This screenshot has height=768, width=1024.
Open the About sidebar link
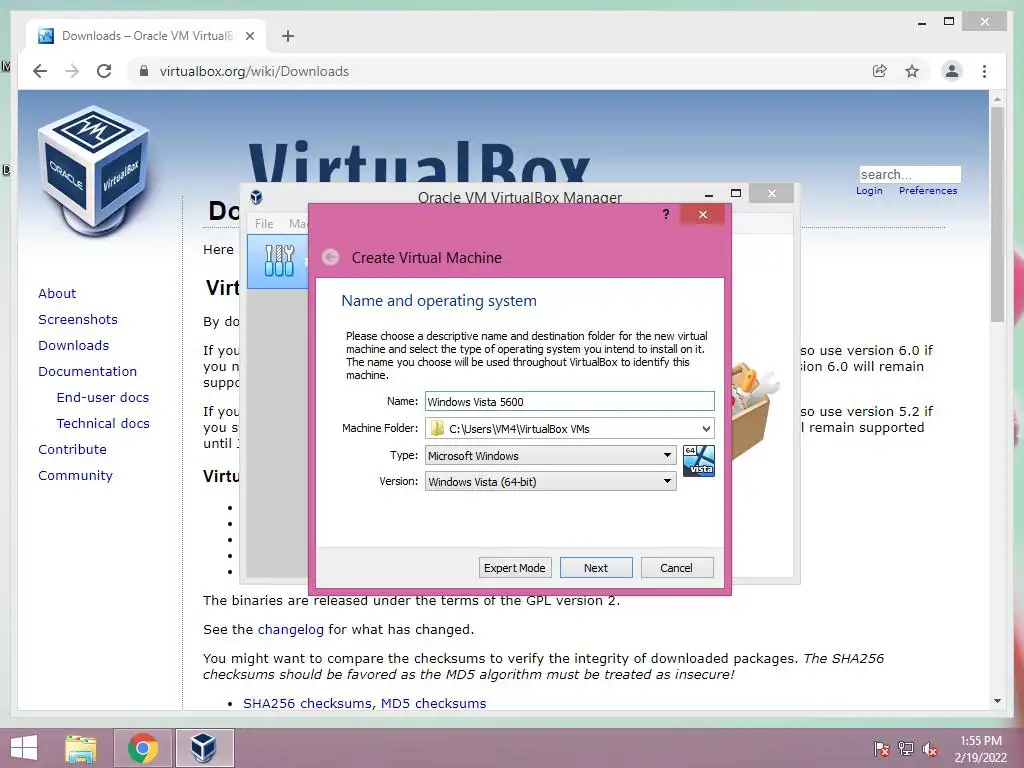pyautogui.click(x=57, y=293)
